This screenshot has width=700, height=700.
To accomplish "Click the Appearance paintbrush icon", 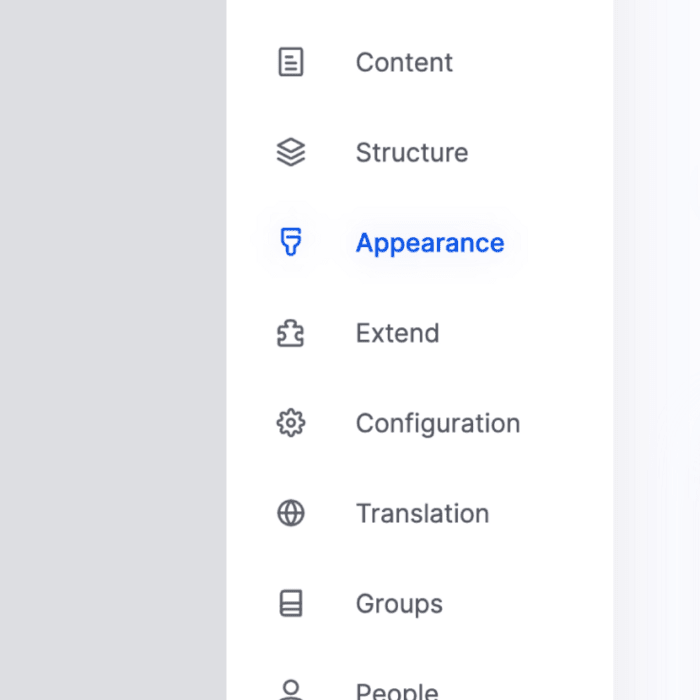I will [290, 242].
